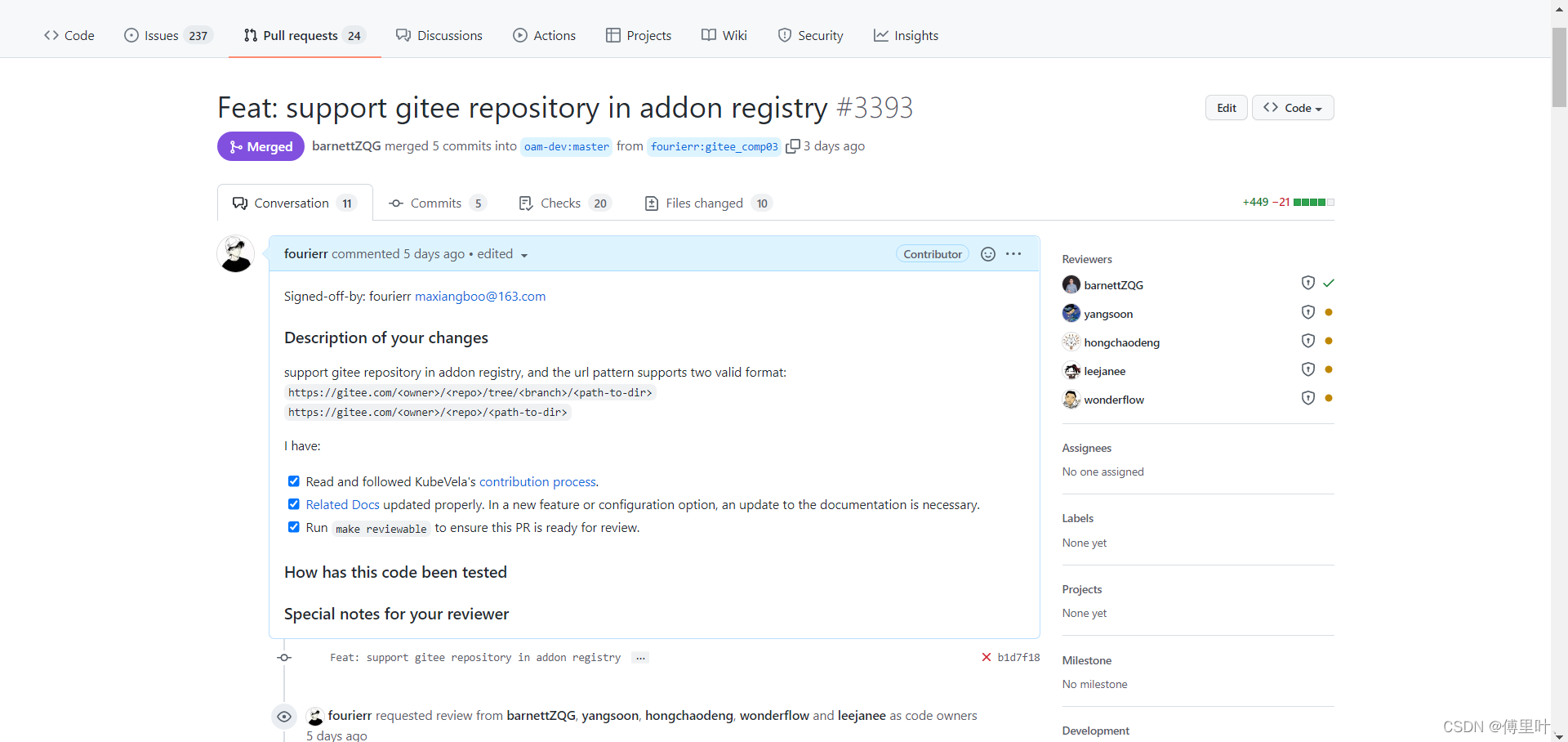Image resolution: width=1568 pixels, height=742 pixels.
Task: Switch to the Checks tab
Action: coord(565,203)
